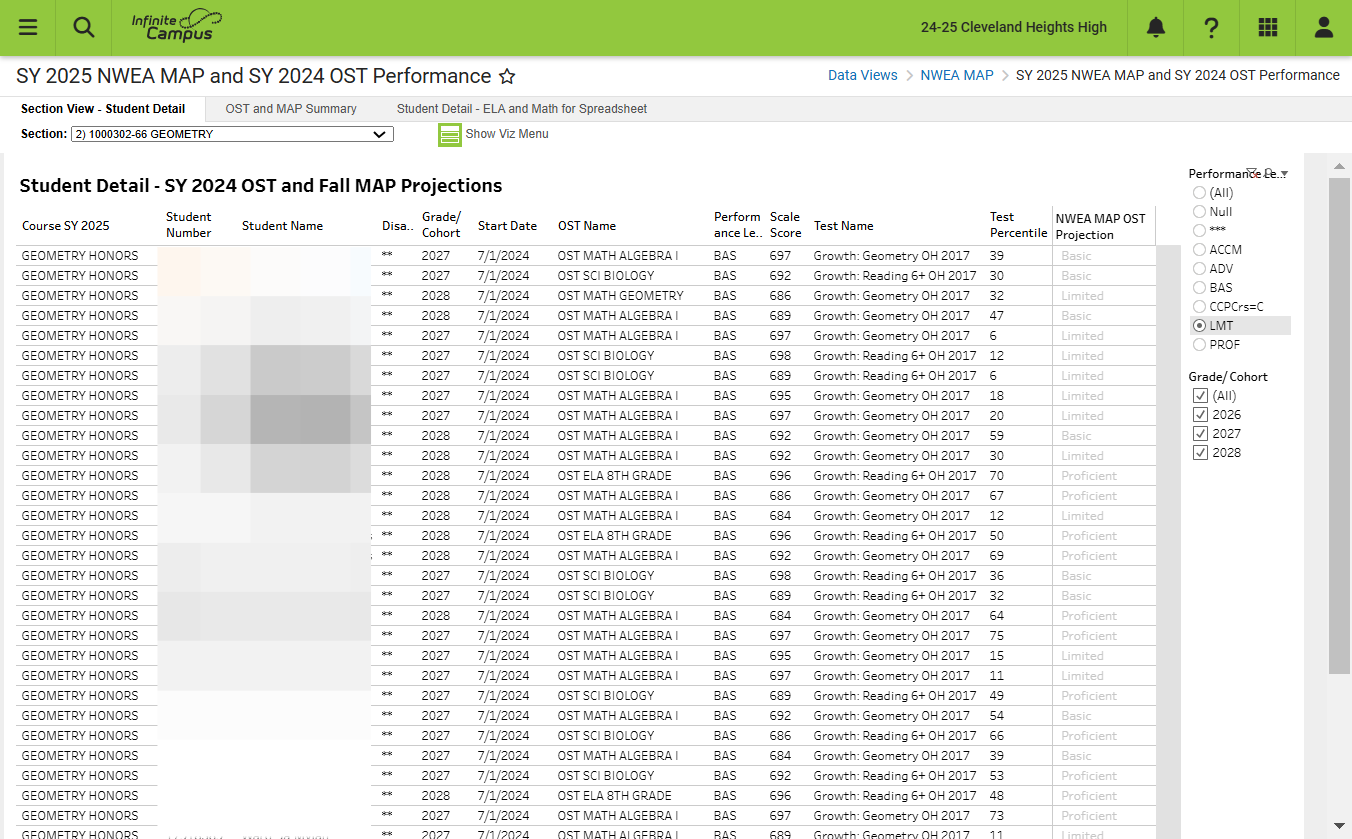Uncheck the 2026 cohort checkbox
The image size is (1352, 839).
(1200, 415)
